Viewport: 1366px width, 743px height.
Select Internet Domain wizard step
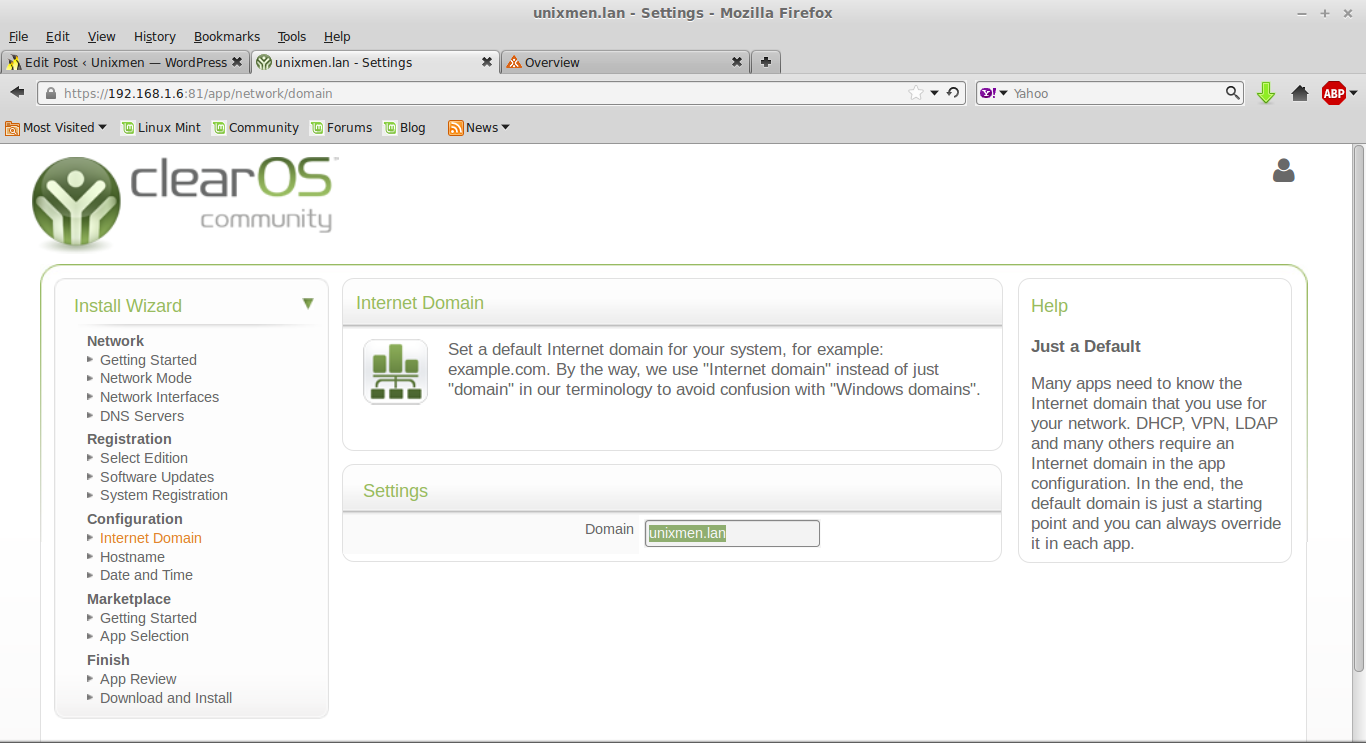point(151,538)
